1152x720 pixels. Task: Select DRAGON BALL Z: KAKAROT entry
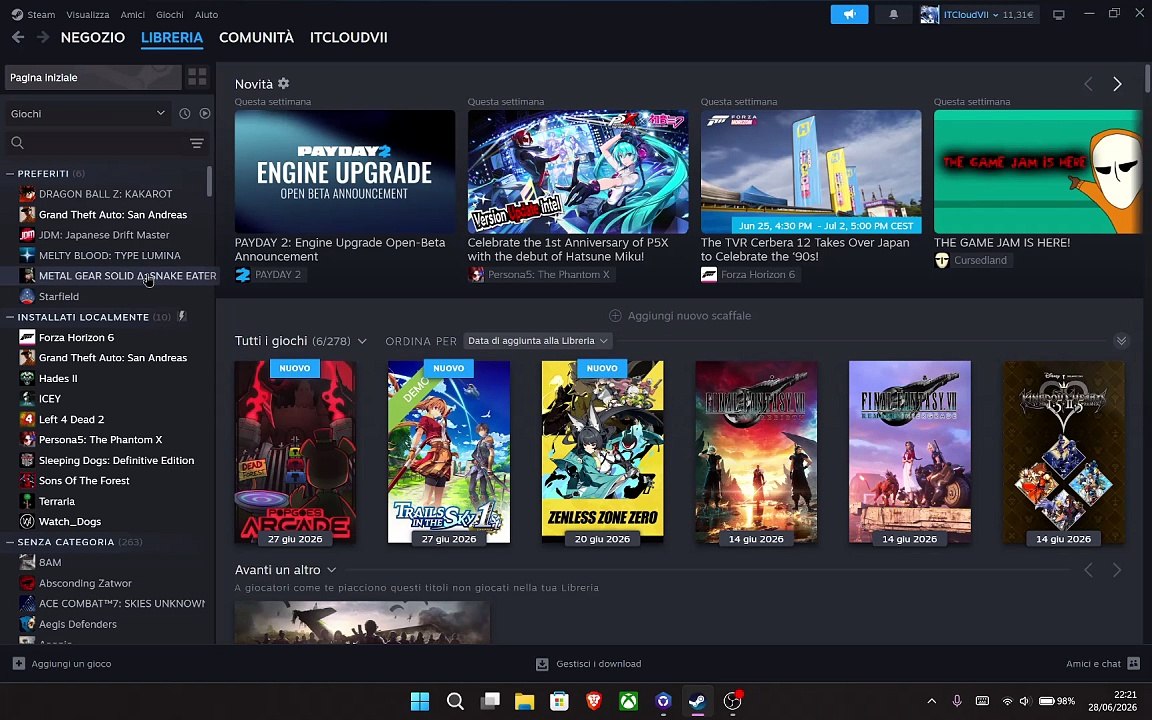tap(107, 194)
